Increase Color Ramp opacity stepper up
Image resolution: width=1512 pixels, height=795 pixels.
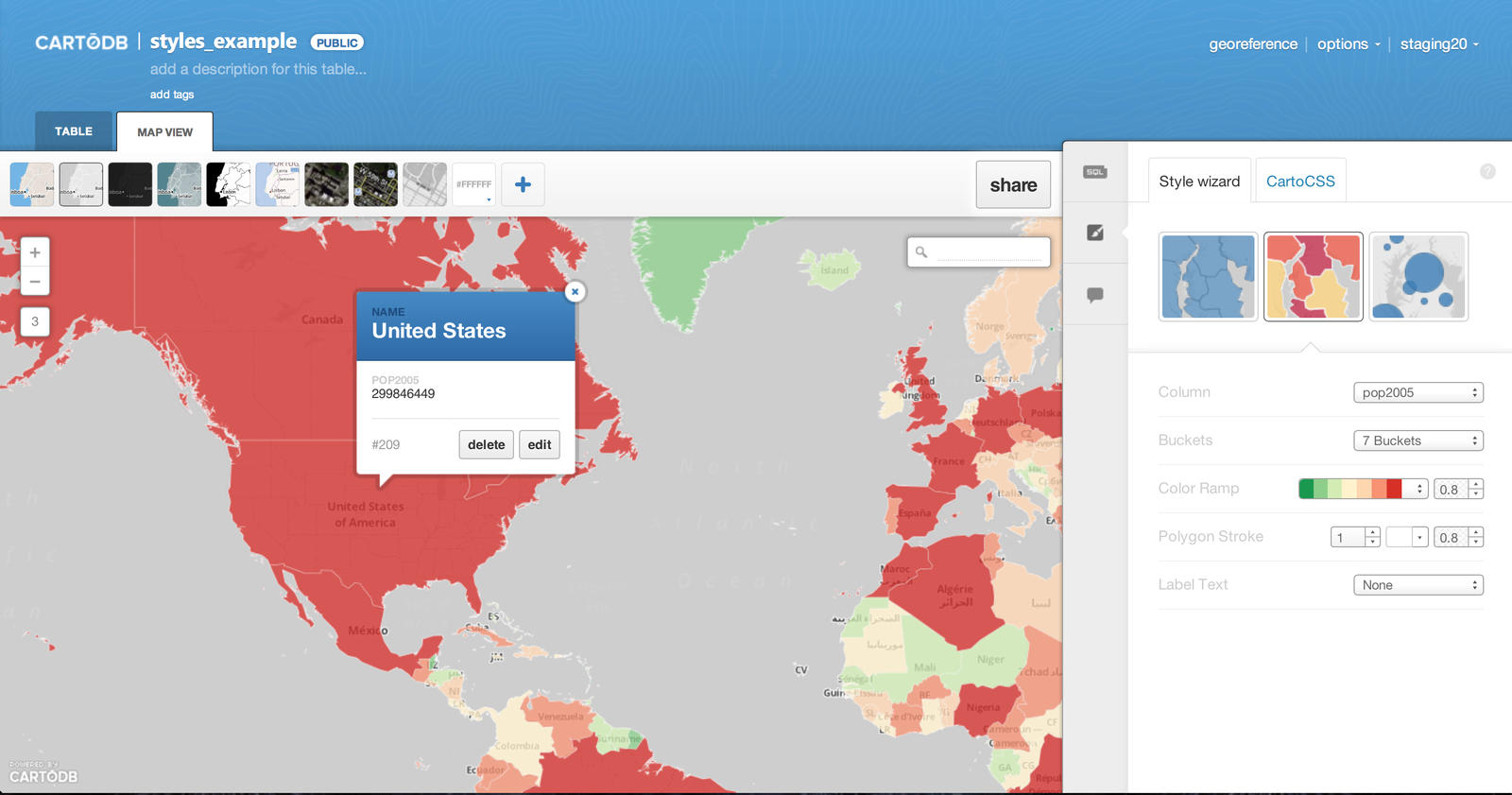[x=1476, y=484]
